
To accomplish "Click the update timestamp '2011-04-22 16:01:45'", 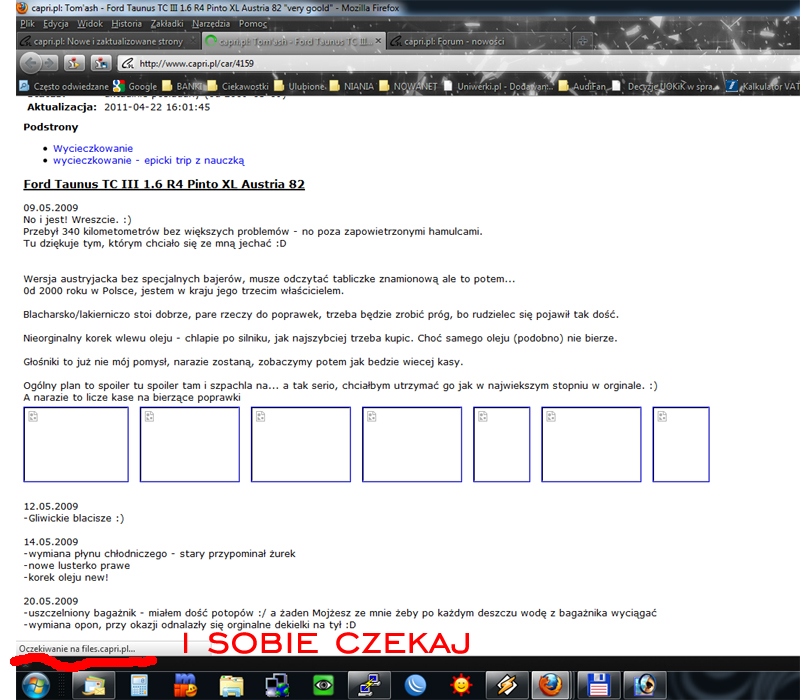I will point(157,107).
